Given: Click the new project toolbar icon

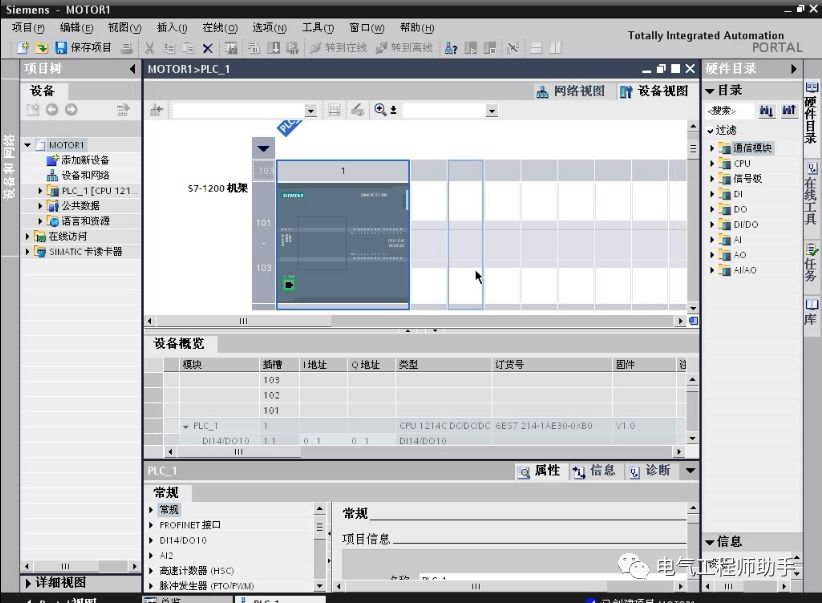Looking at the screenshot, I should [23, 48].
